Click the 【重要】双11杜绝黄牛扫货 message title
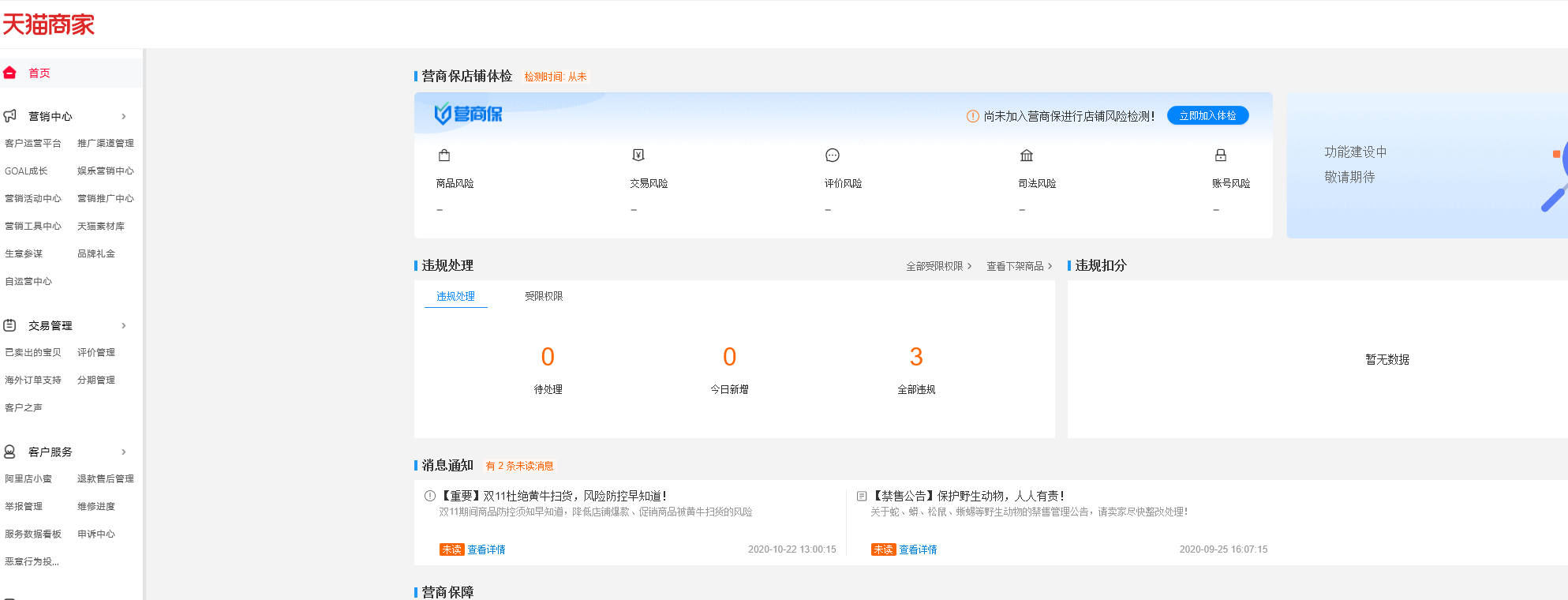Viewport: 1568px width, 600px height. point(552,496)
